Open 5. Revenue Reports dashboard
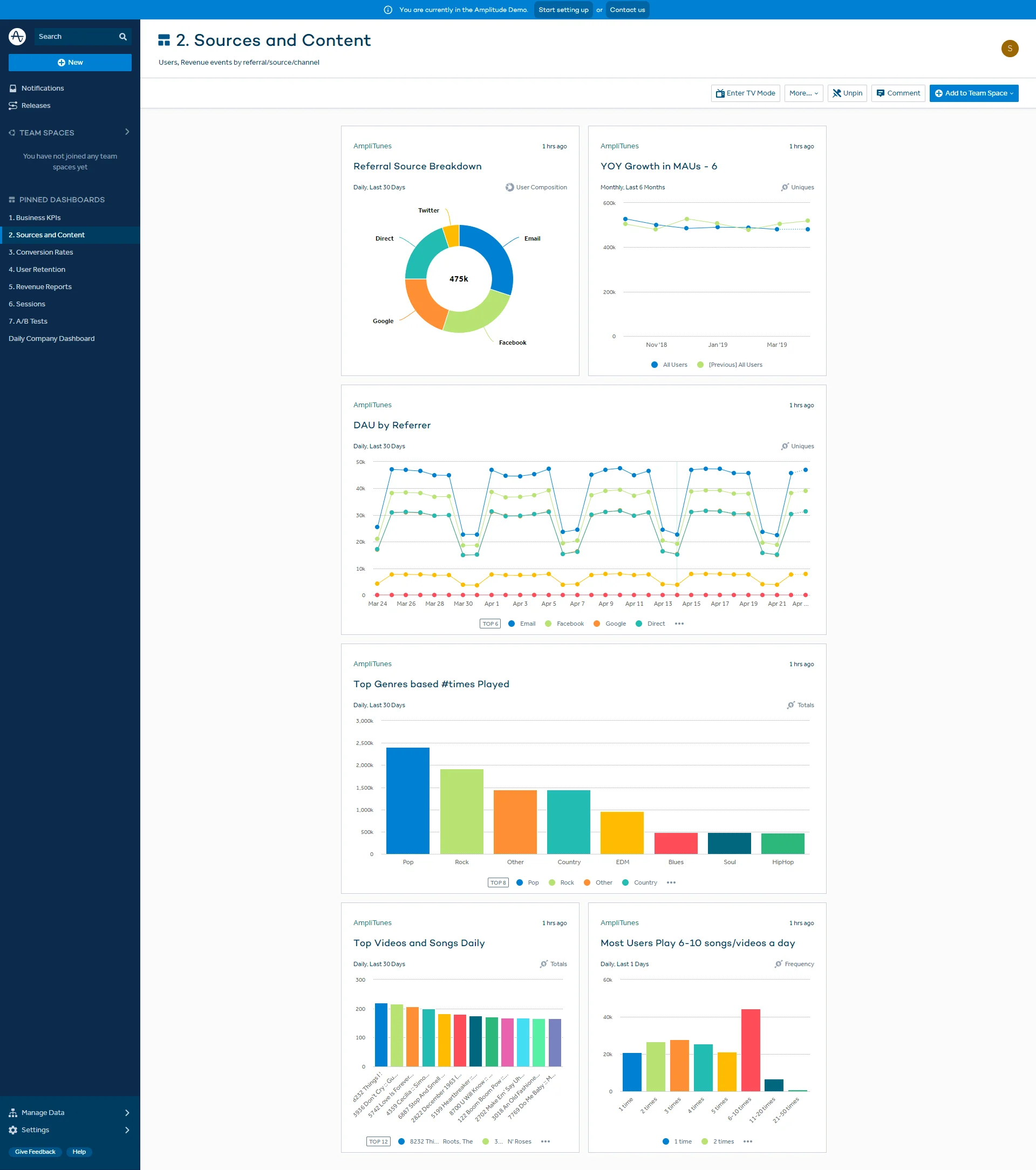This screenshot has height=1170, width=1036. point(40,287)
